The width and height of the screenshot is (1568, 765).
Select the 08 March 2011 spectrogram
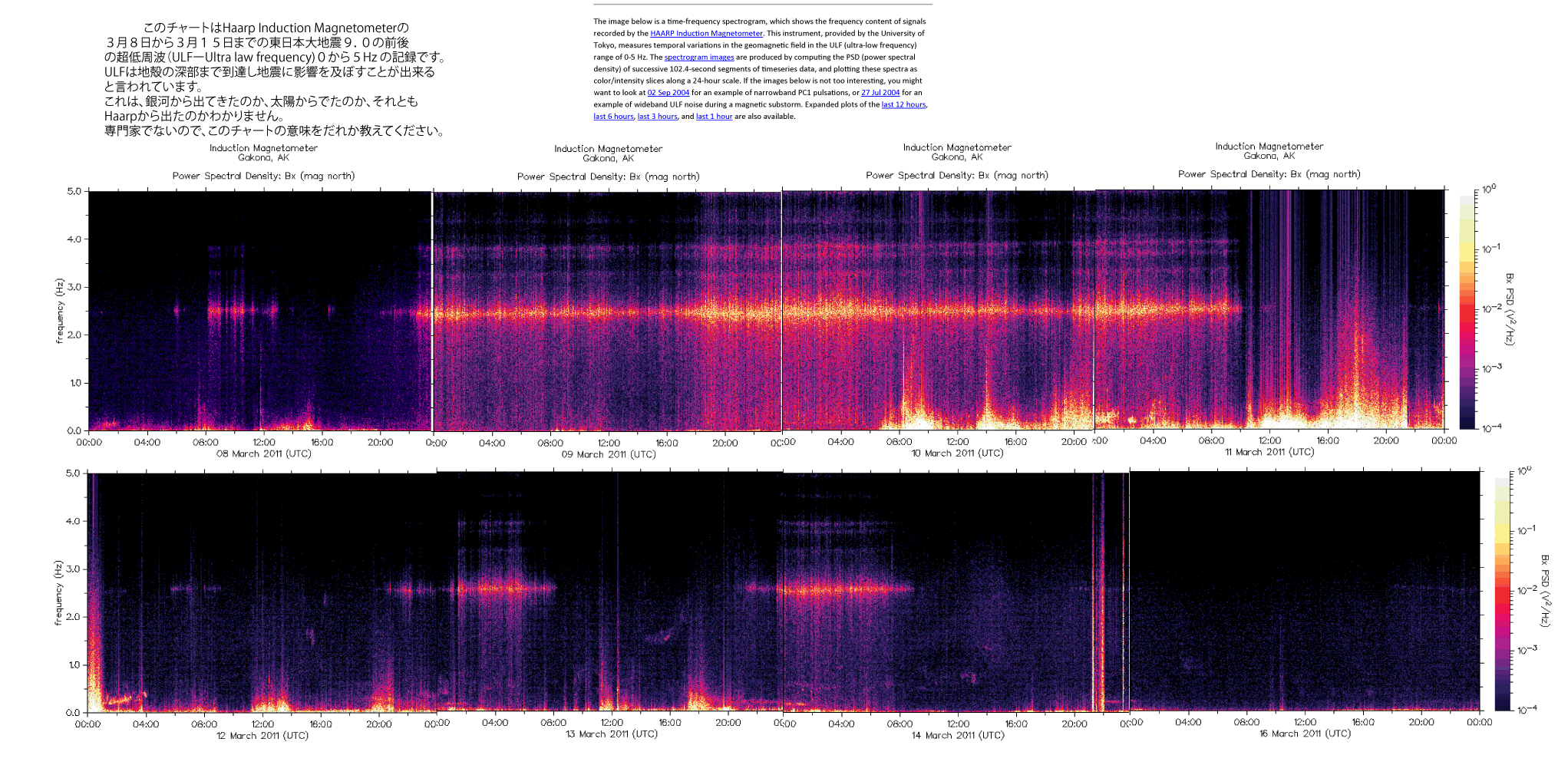(x=260, y=311)
